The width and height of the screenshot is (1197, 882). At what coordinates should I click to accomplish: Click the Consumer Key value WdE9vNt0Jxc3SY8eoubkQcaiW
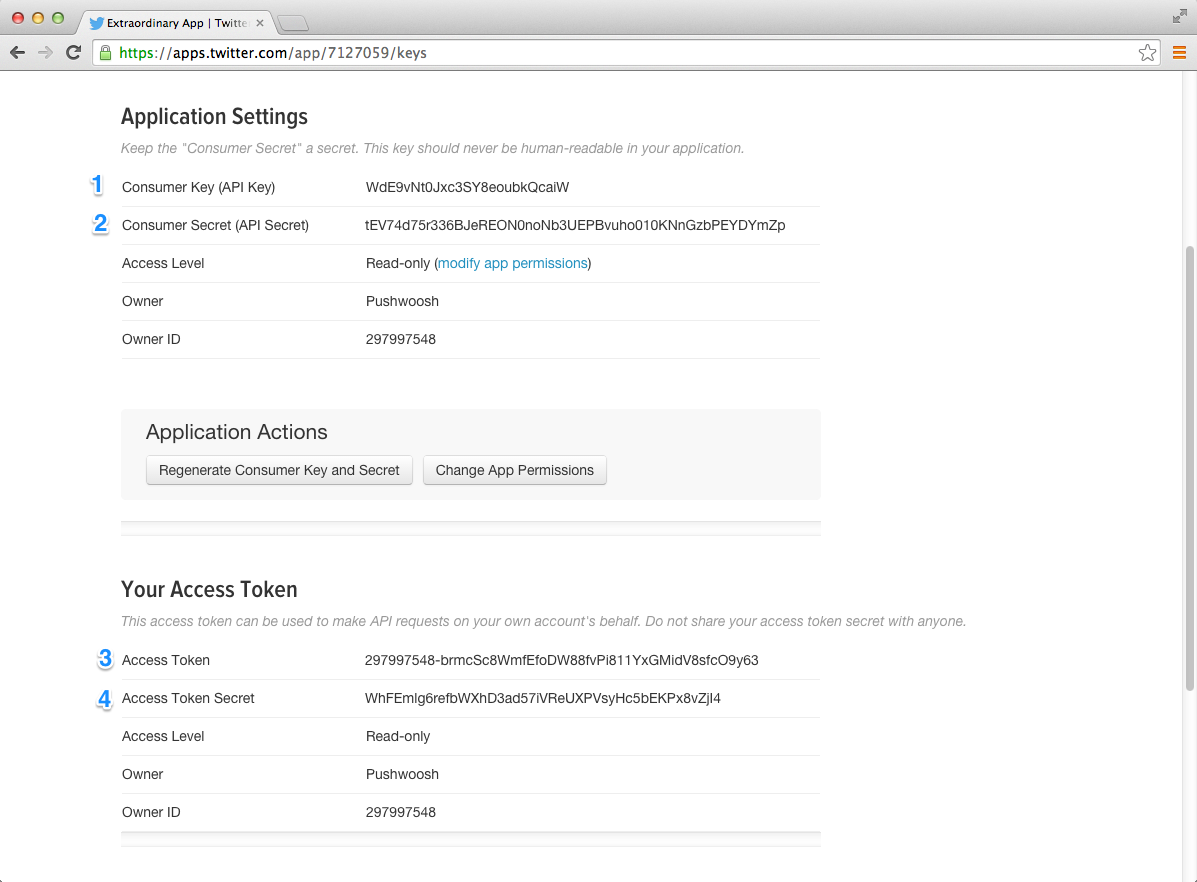click(467, 187)
